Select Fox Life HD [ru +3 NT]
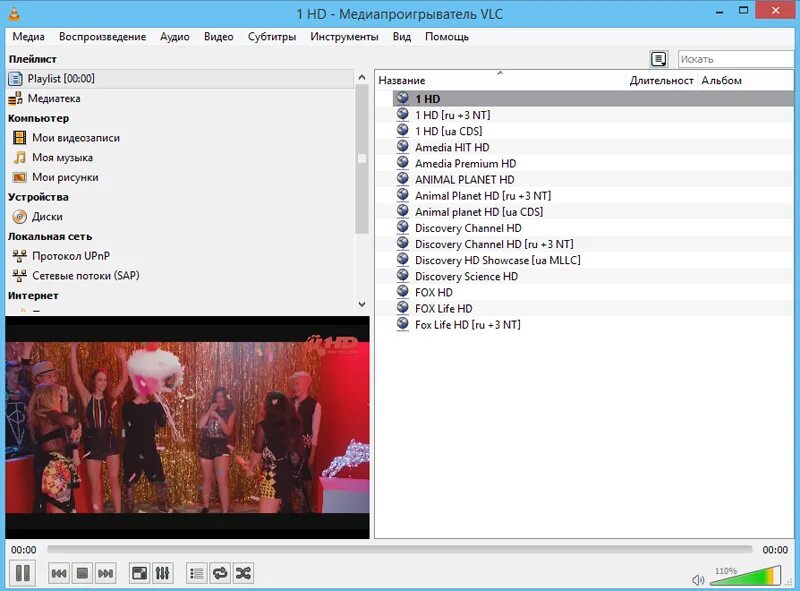800x591 pixels. pos(593,325)
